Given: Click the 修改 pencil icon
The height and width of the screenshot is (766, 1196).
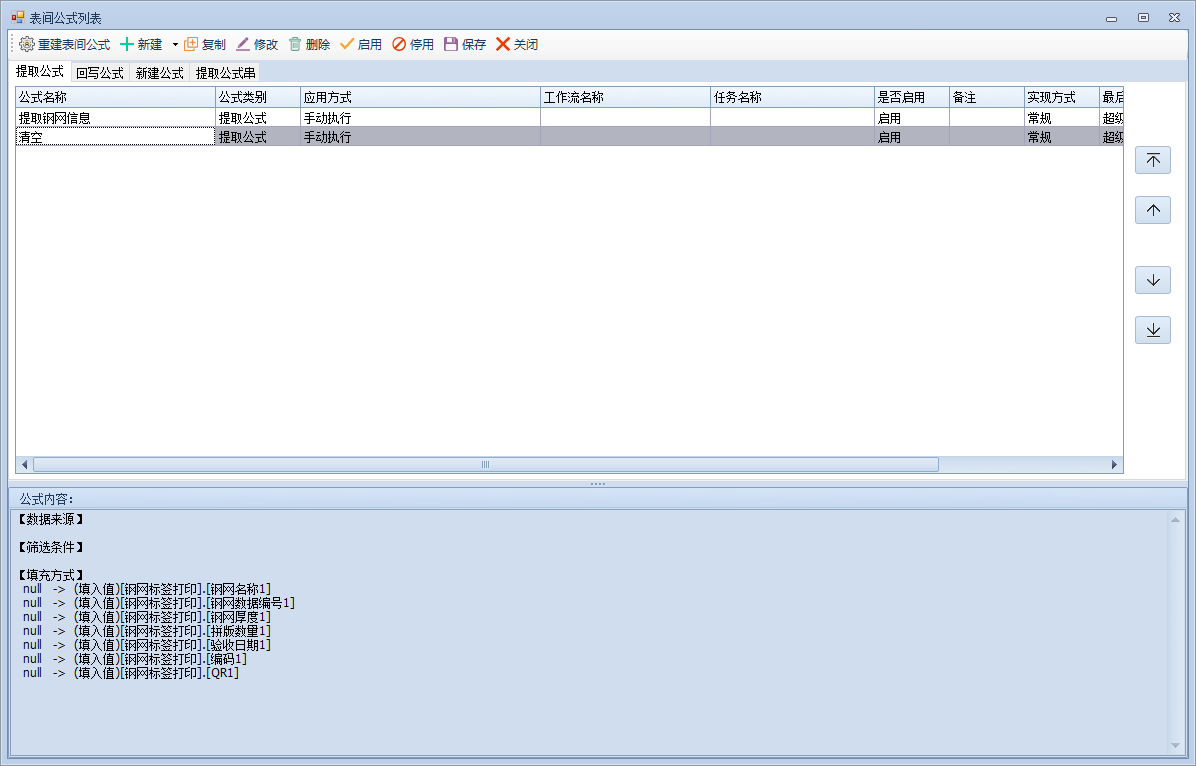Looking at the screenshot, I should (243, 45).
